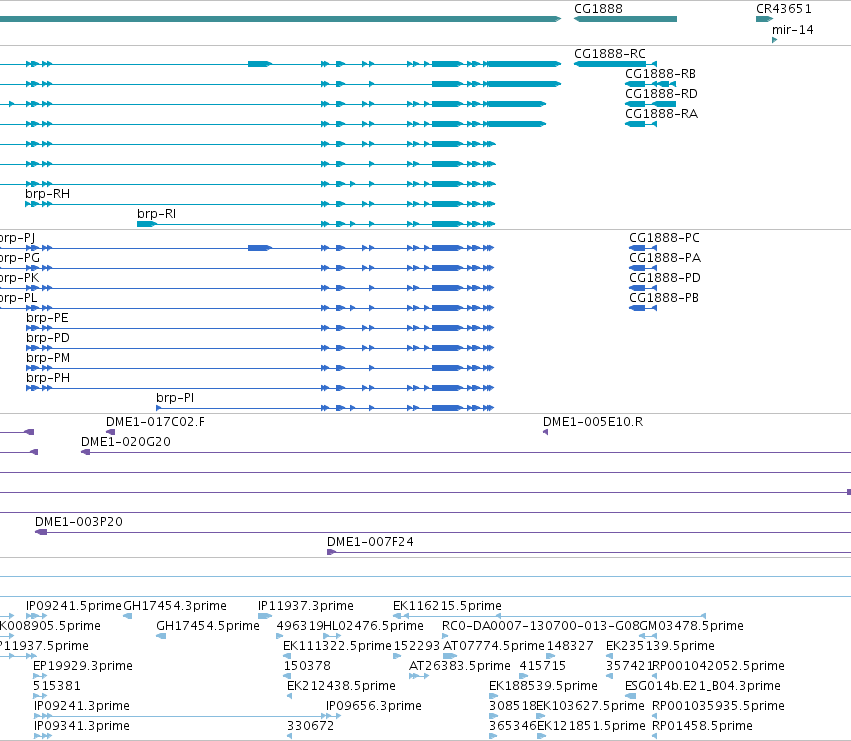Select the CR43651 gene label
851x741 pixels.
click(784, 9)
